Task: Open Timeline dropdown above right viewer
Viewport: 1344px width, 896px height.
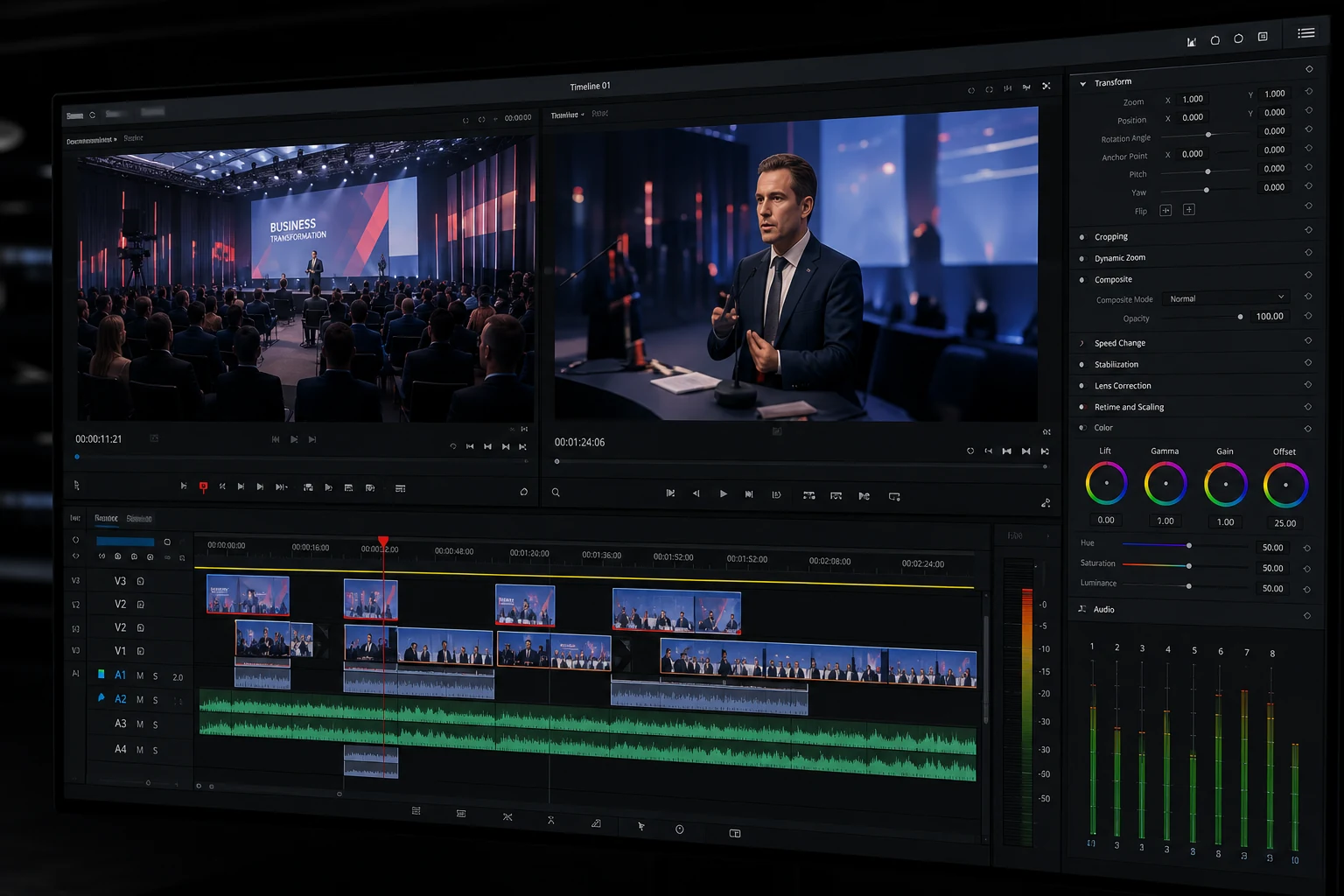Action: [x=568, y=115]
